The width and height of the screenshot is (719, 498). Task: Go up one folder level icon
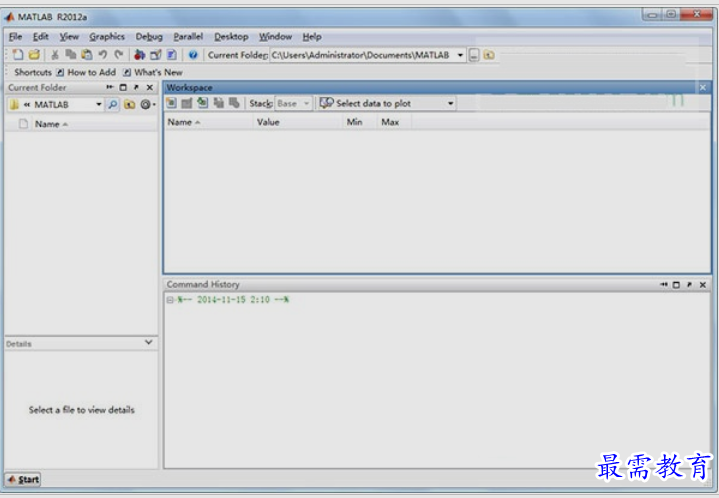pyautogui.click(x=489, y=55)
